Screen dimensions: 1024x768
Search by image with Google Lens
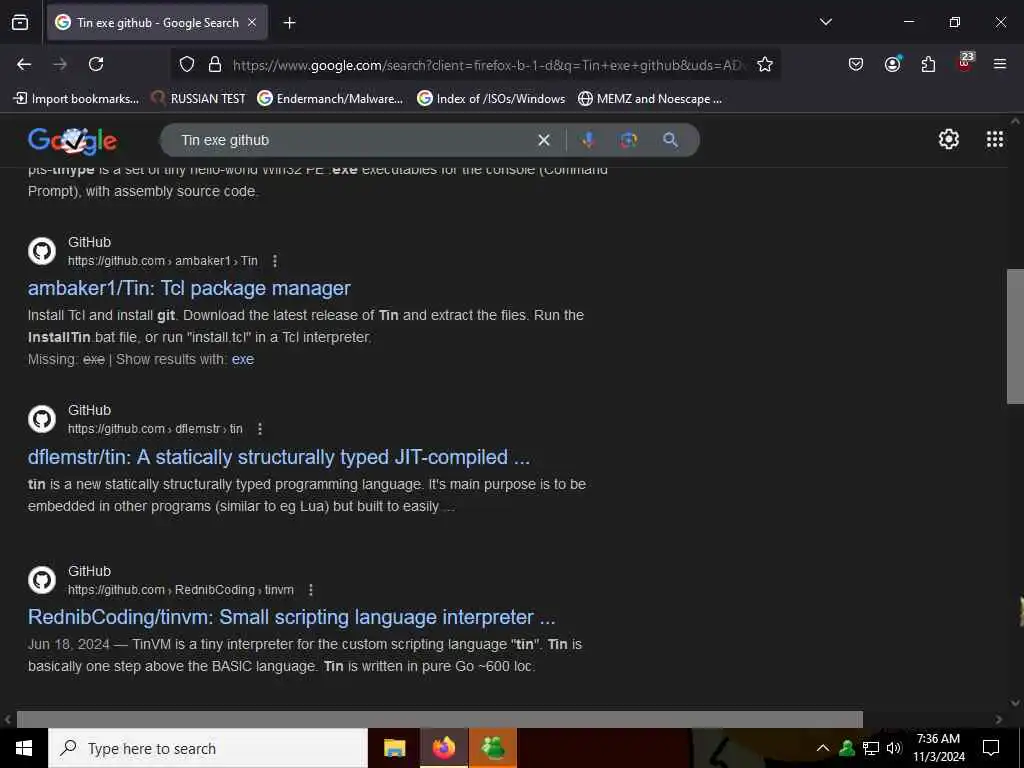[628, 140]
